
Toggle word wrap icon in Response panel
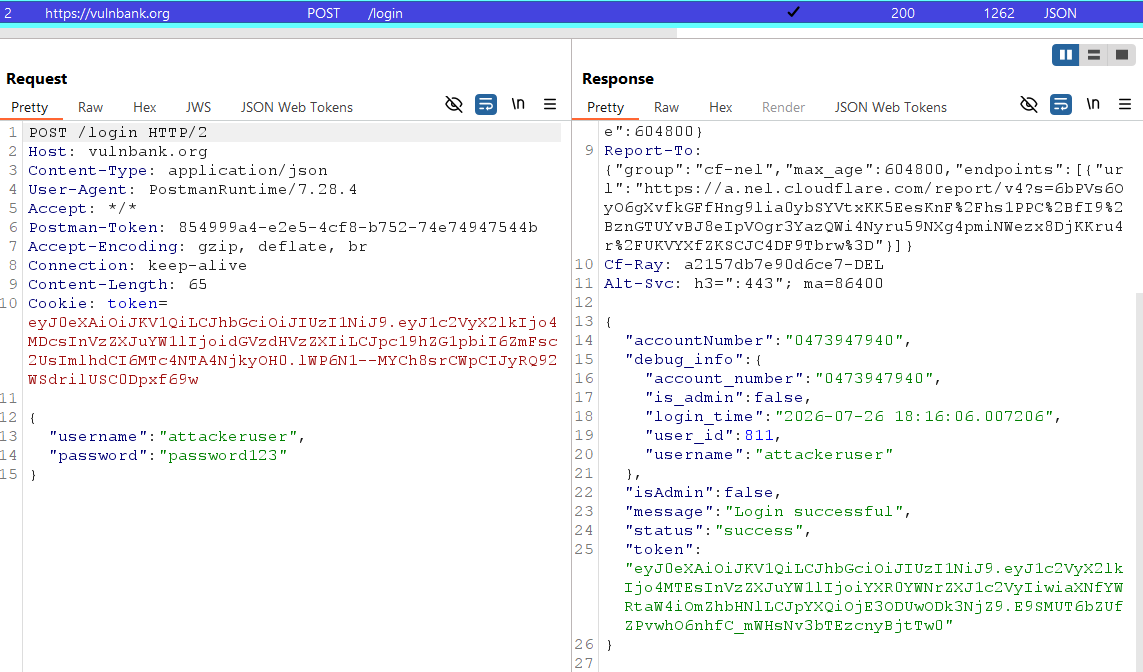[x=1061, y=104]
